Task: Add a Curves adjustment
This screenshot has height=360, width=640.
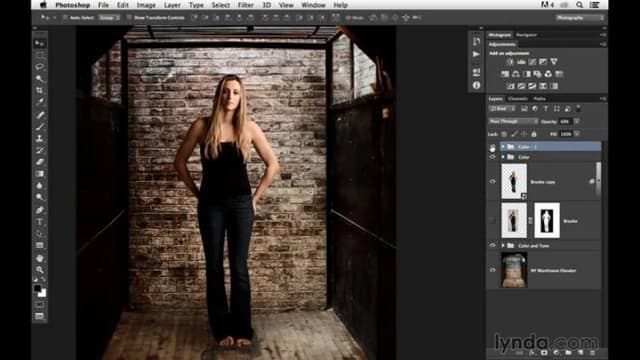Action: click(x=532, y=62)
